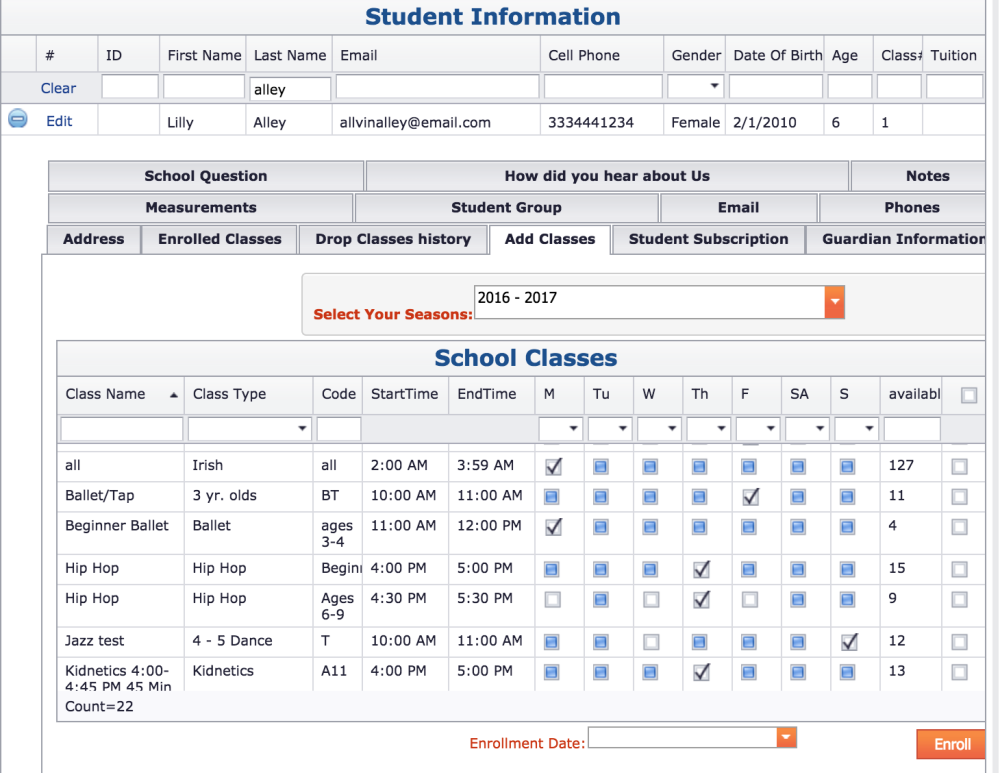Open the Wednesday filter dropdown
The height and width of the screenshot is (773, 1000).
click(x=672, y=429)
